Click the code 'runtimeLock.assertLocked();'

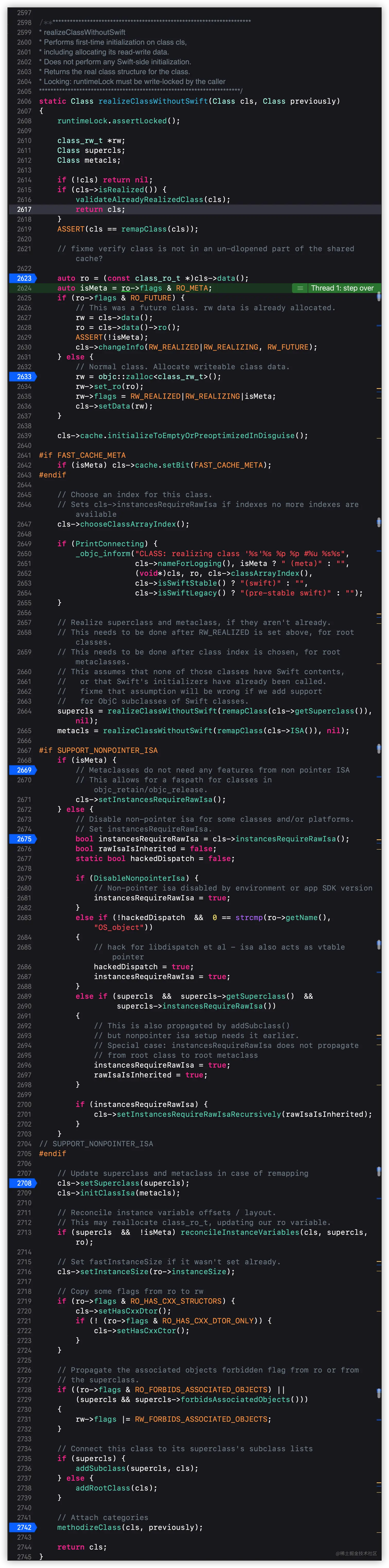pyautogui.click(x=119, y=121)
